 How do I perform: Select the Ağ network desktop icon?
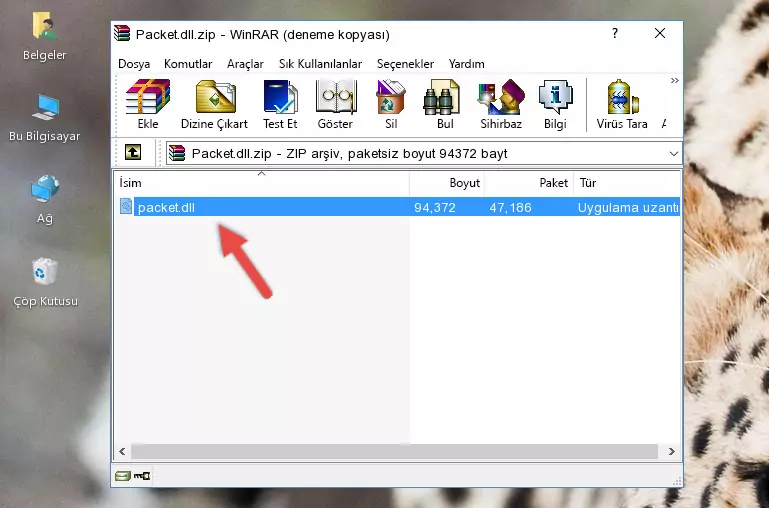pos(45,199)
